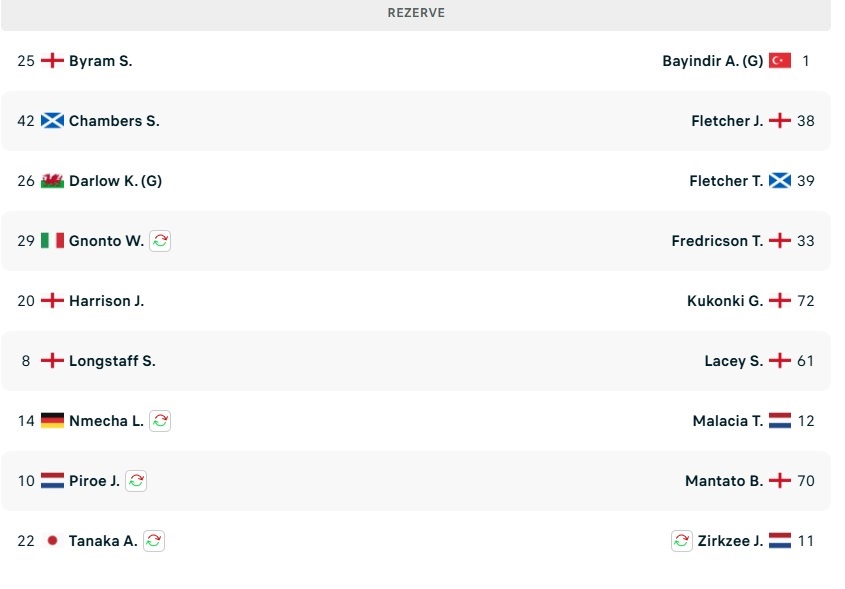Select player Harrison J.
This screenshot has height=589, width=845.
tap(106, 301)
